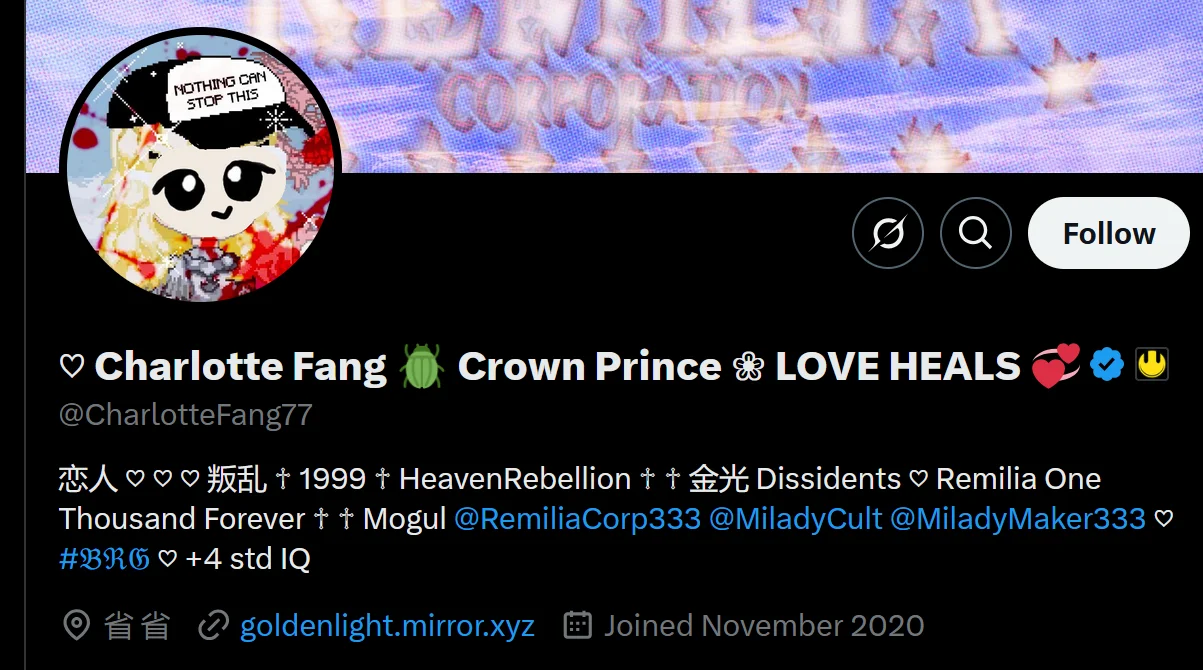Click the Charlotte Fang display name
This screenshot has width=1203, height=670.
240,366
